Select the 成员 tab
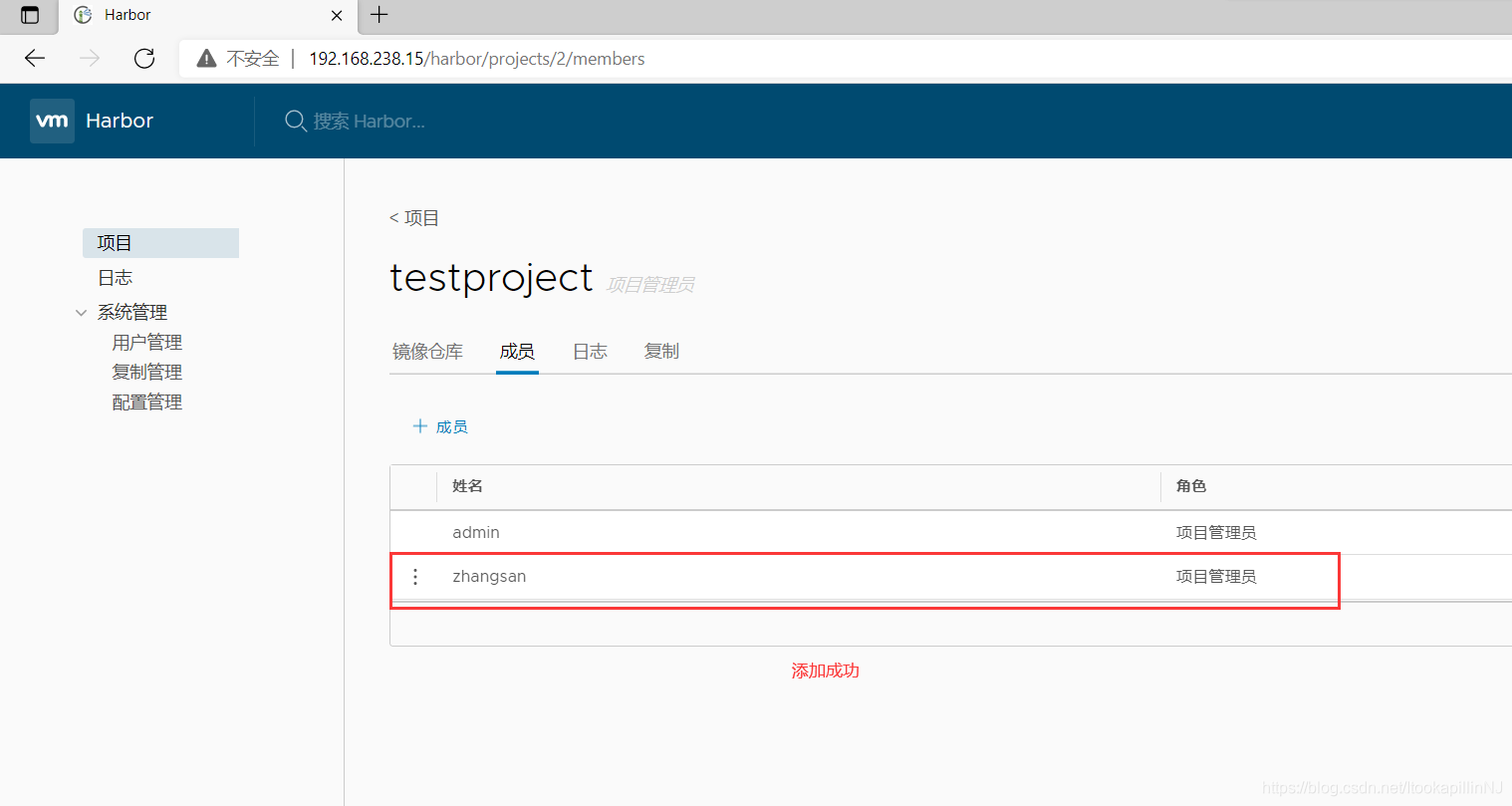 pyautogui.click(x=517, y=351)
